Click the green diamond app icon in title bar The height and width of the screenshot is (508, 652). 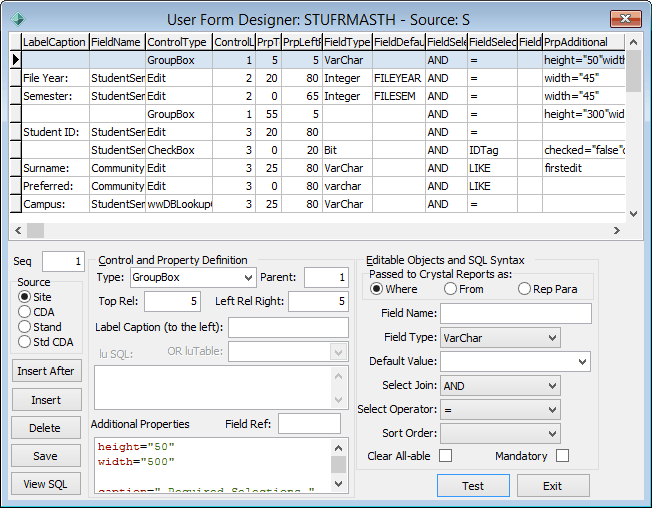pos(18,19)
